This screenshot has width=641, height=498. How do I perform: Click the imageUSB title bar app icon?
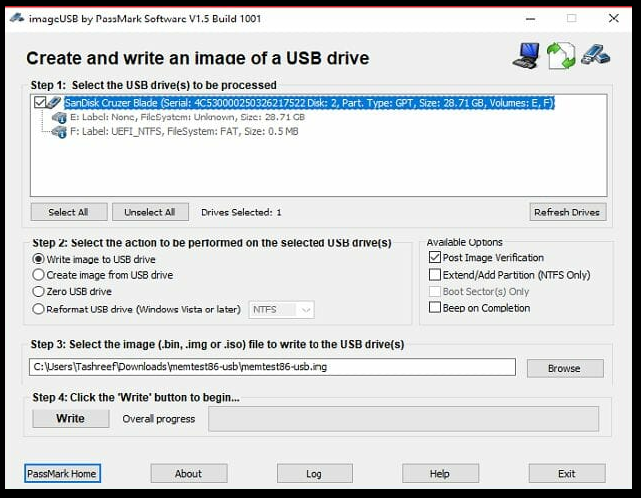16,18
